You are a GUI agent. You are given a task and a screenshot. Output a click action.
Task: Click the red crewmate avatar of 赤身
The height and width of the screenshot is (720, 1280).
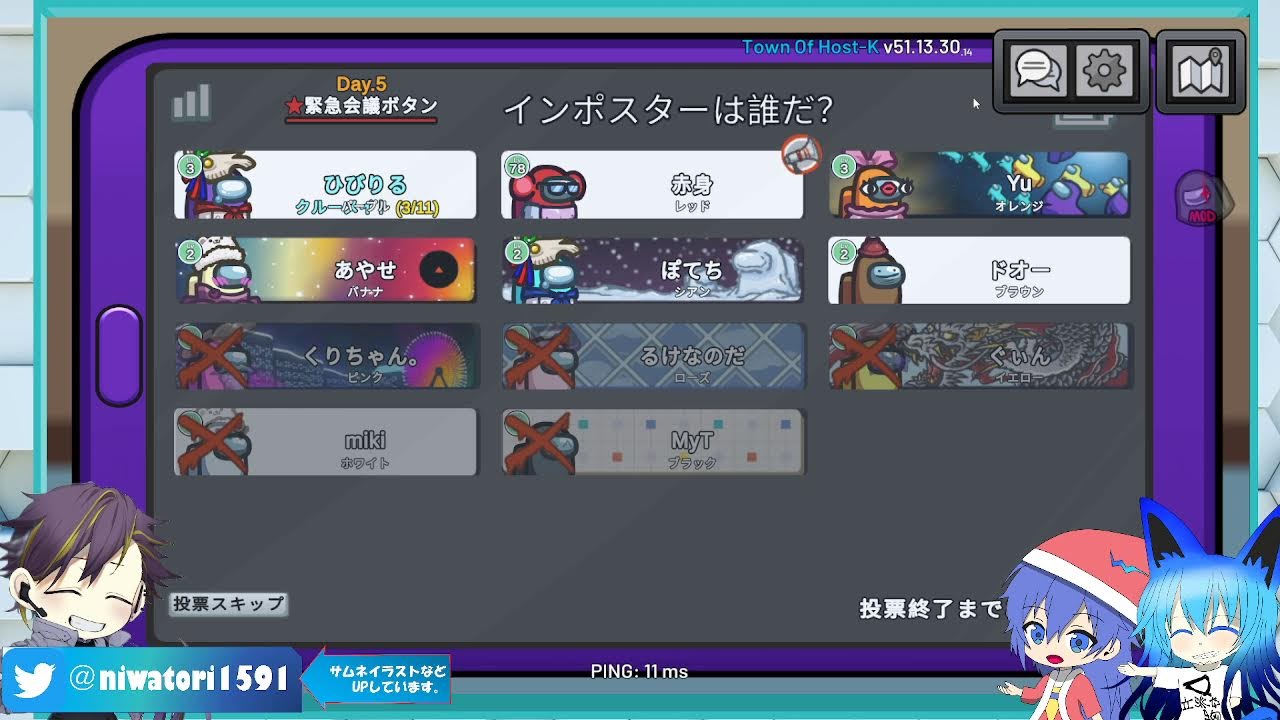[547, 190]
